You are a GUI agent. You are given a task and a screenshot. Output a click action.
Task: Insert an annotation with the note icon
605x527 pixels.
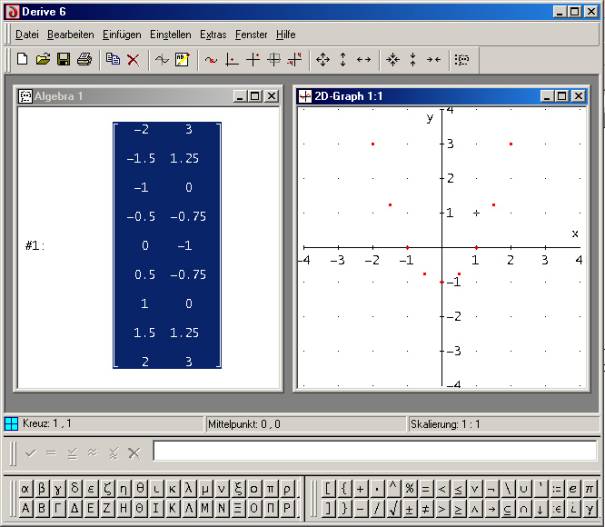click(x=182, y=59)
